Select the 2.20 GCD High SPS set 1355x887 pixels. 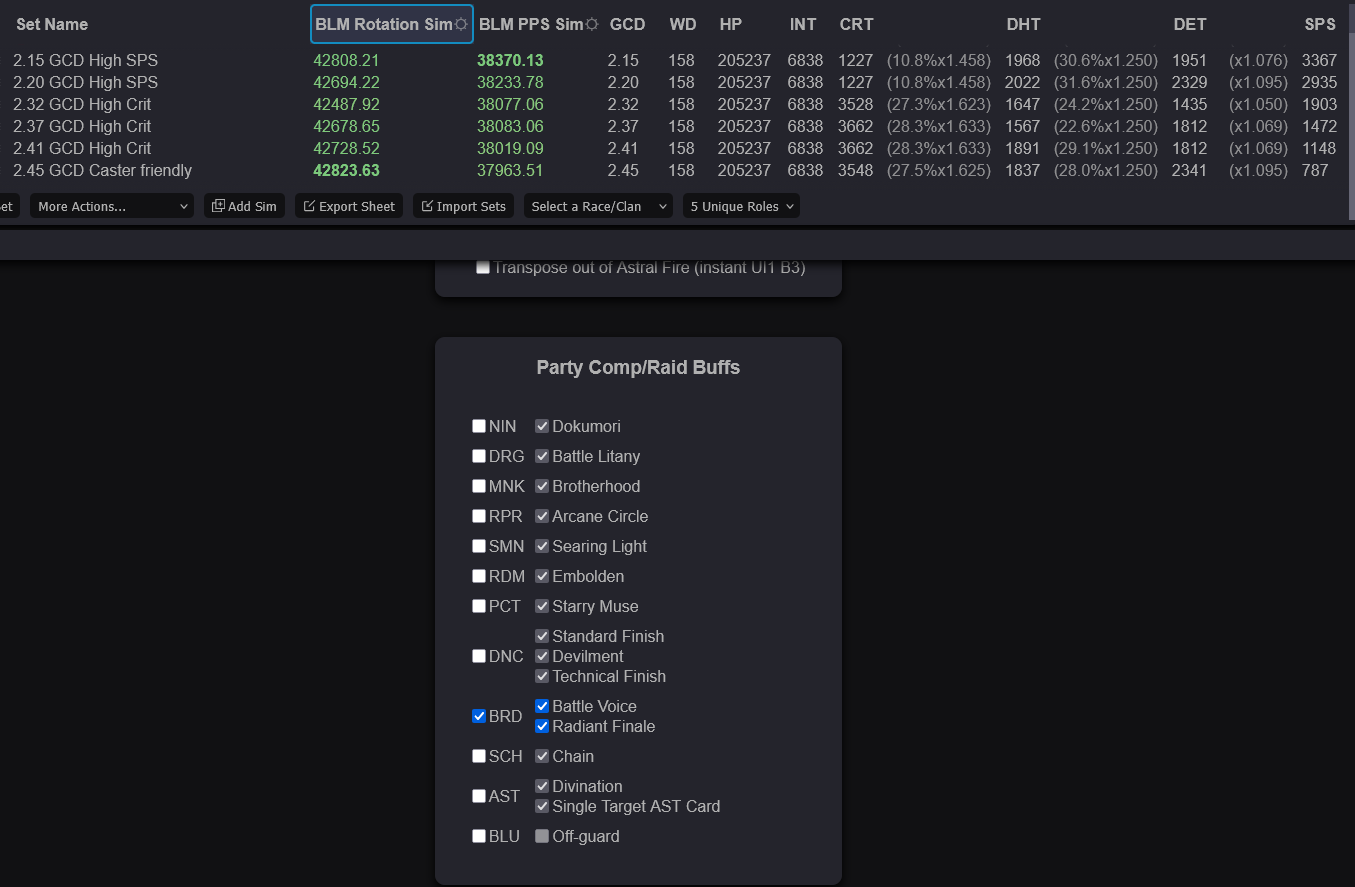pos(85,82)
